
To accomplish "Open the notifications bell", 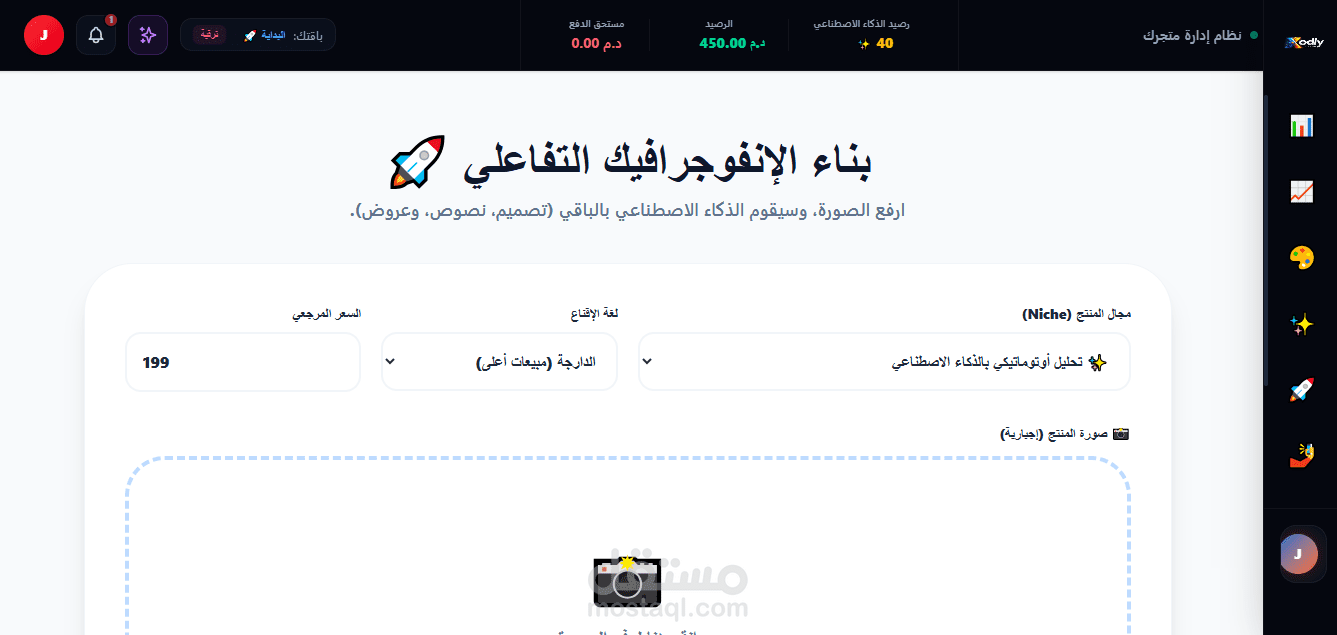I will coord(96,35).
